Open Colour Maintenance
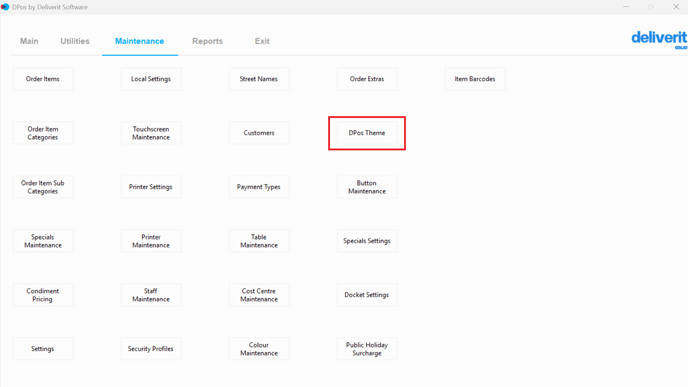The width and height of the screenshot is (688, 387). pos(259,349)
